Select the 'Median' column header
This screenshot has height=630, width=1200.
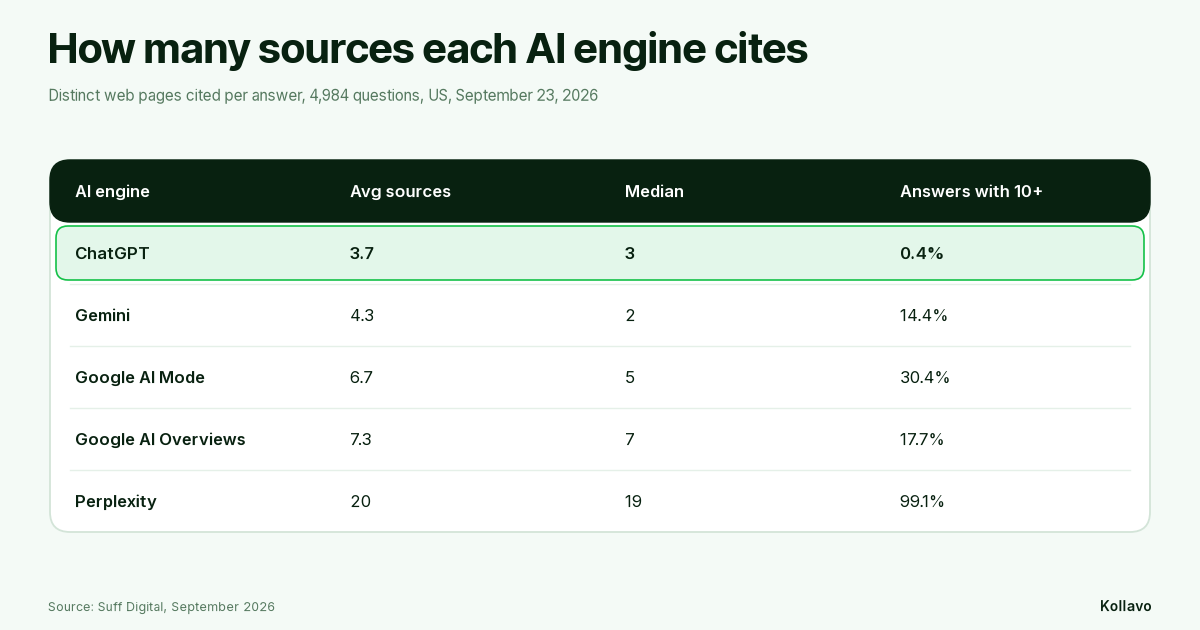click(654, 191)
